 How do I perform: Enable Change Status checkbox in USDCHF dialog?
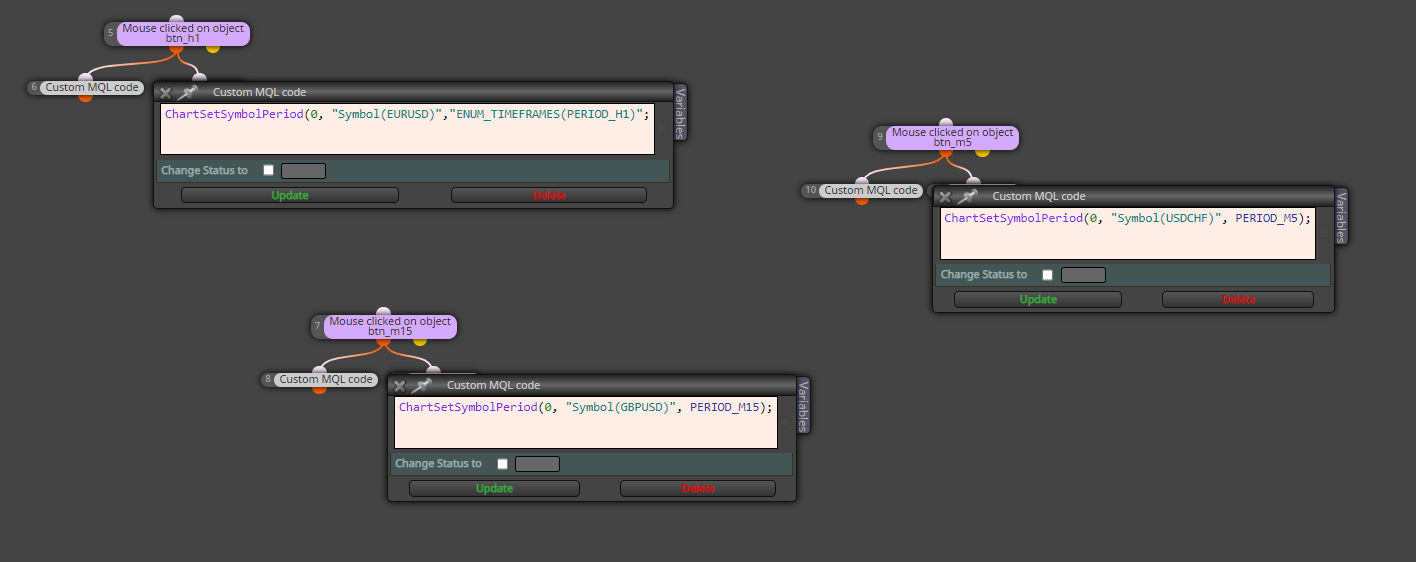(1047, 274)
